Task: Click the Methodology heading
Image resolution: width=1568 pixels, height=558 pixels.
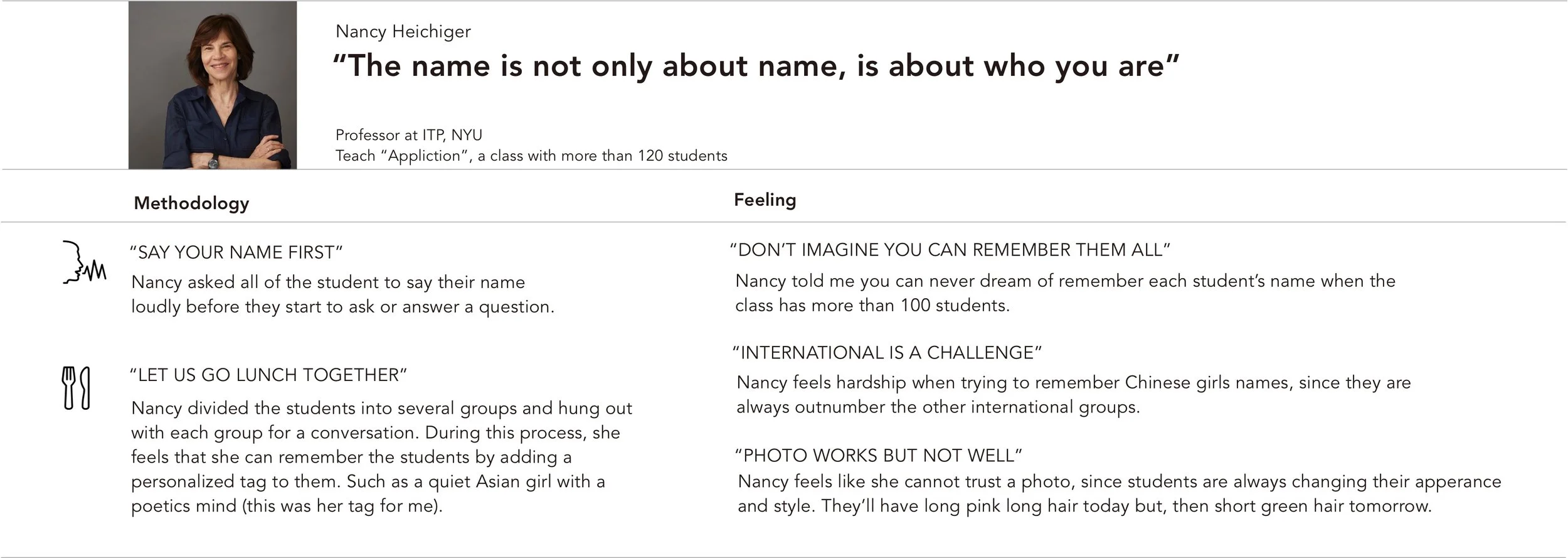Action: pyautogui.click(x=191, y=203)
